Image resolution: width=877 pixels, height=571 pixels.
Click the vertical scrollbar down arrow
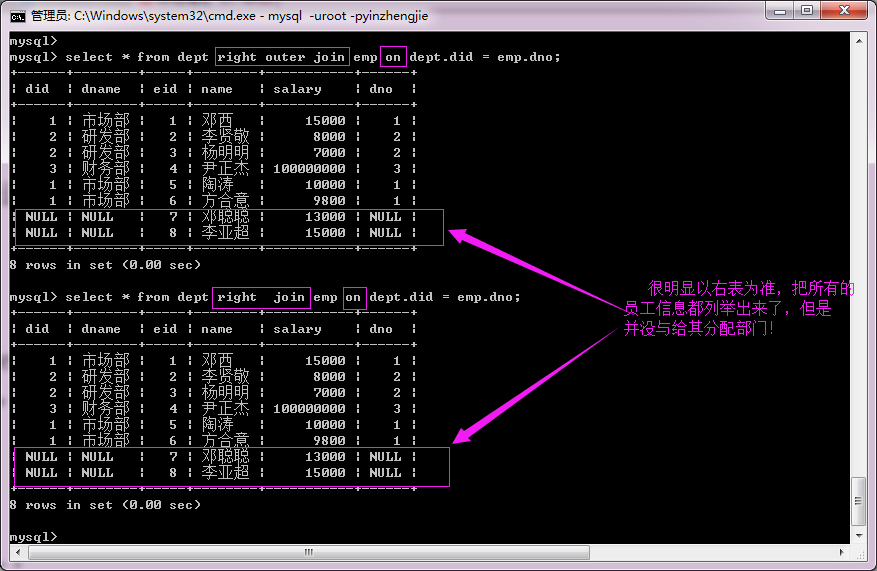859,536
